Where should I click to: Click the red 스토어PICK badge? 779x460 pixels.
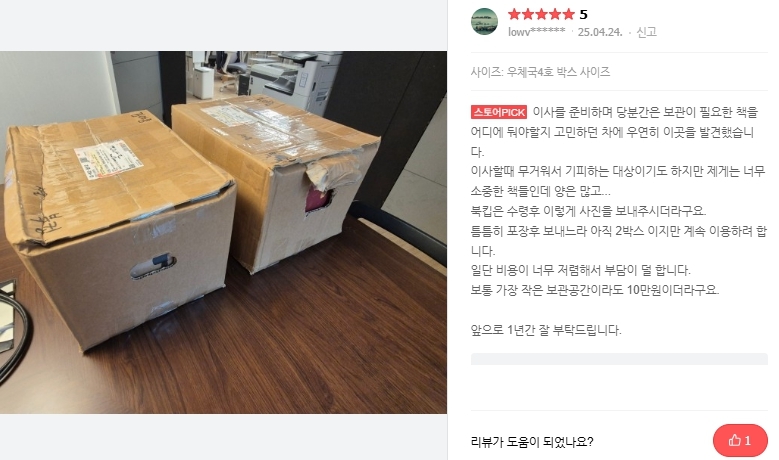coord(498,112)
